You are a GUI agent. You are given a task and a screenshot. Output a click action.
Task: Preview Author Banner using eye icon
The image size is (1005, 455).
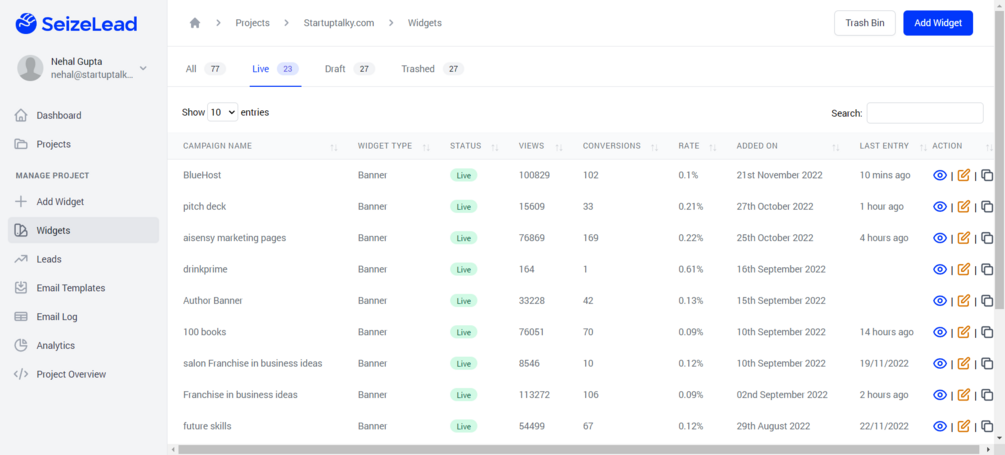point(940,301)
